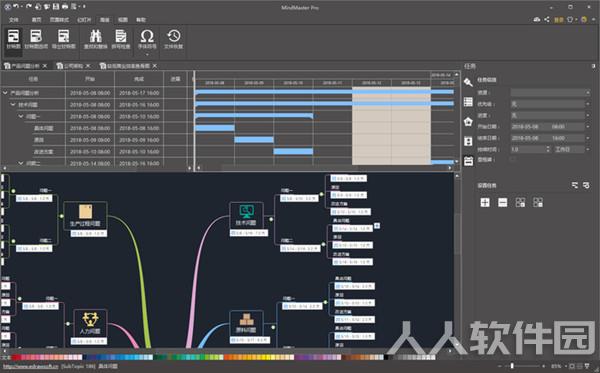Expand the Omega symbol dropdown arrow
The width and height of the screenshot is (600, 373).
(x=147, y=54)
